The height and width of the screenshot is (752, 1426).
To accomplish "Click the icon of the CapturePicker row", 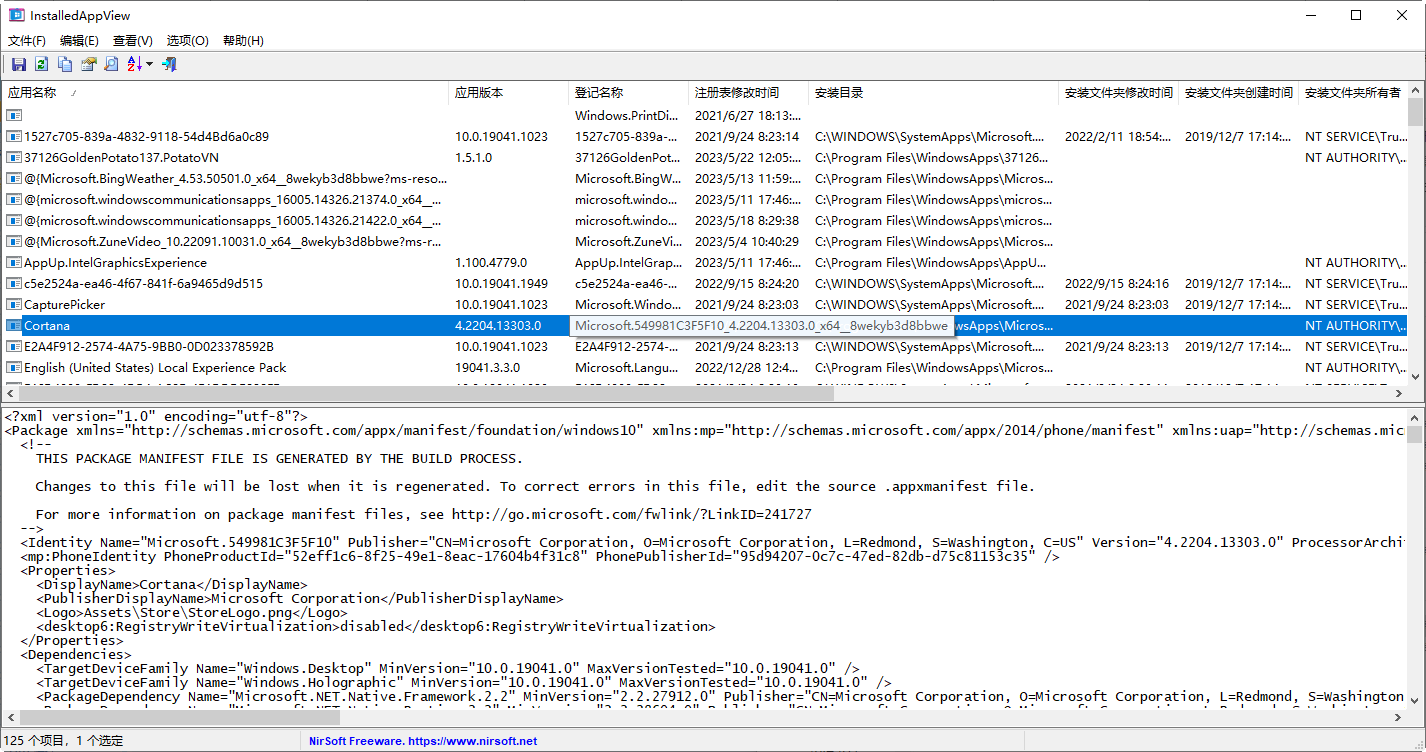I will (x=14, y=305).
